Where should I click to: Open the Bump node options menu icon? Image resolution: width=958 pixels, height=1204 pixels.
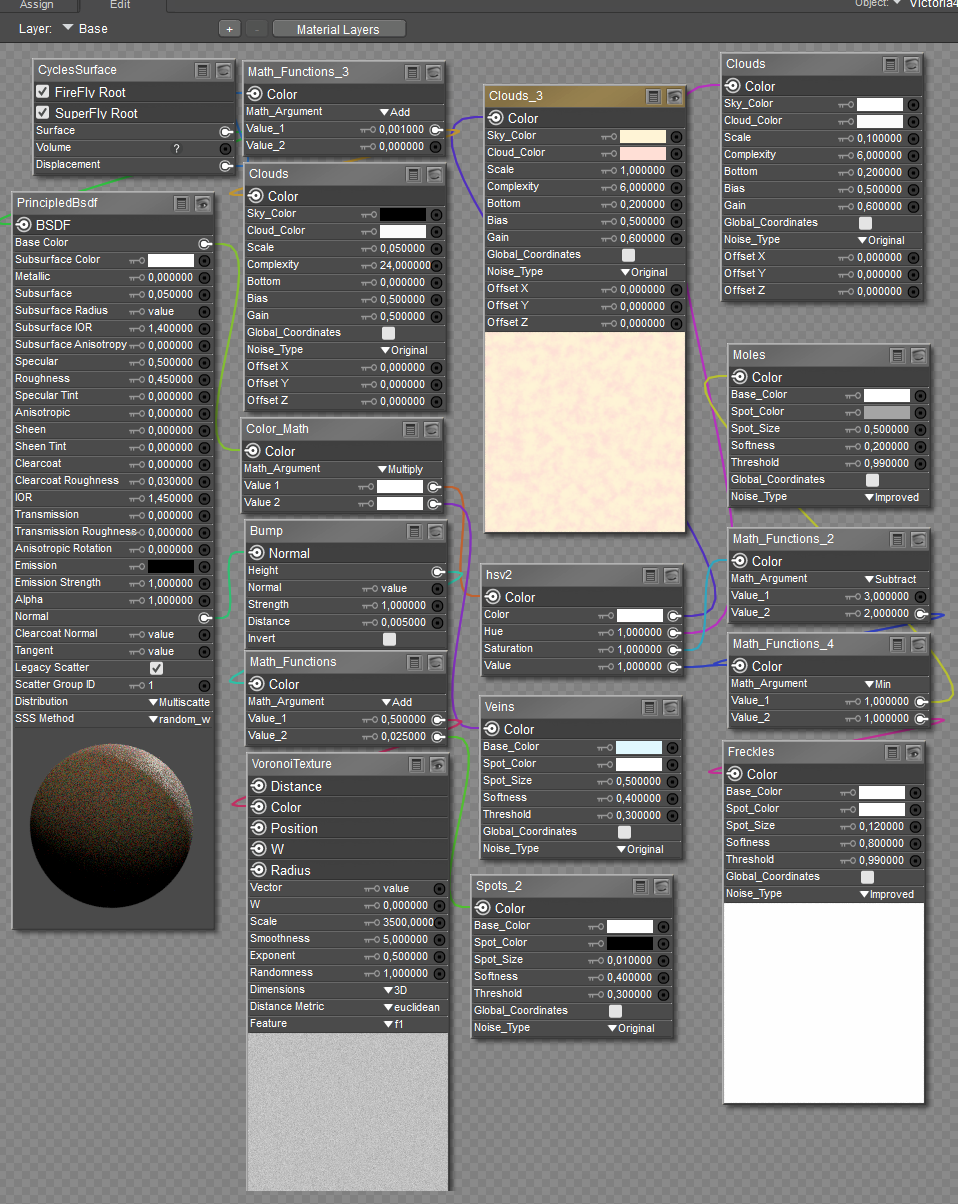(x=413, y=531)
